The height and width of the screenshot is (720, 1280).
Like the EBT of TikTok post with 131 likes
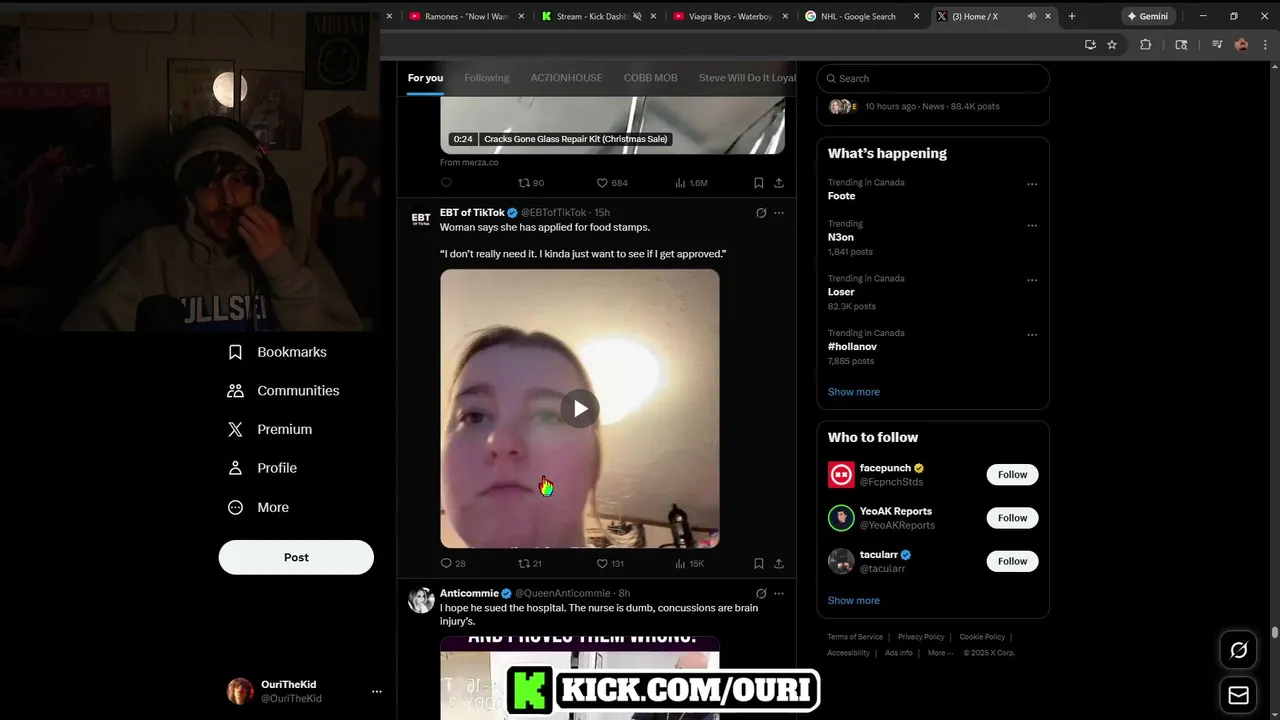click(x=610, y=564)
